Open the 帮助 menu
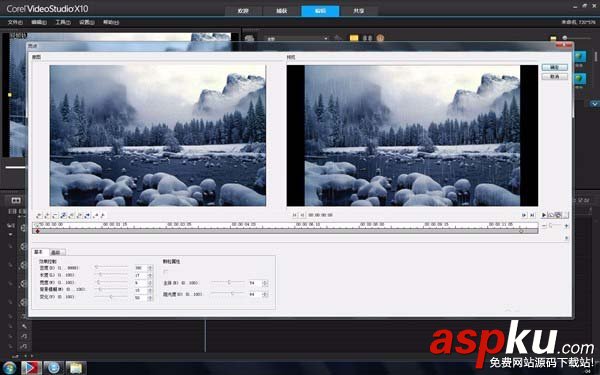This screenshot has height=375, width=600. tap(111, 23)
